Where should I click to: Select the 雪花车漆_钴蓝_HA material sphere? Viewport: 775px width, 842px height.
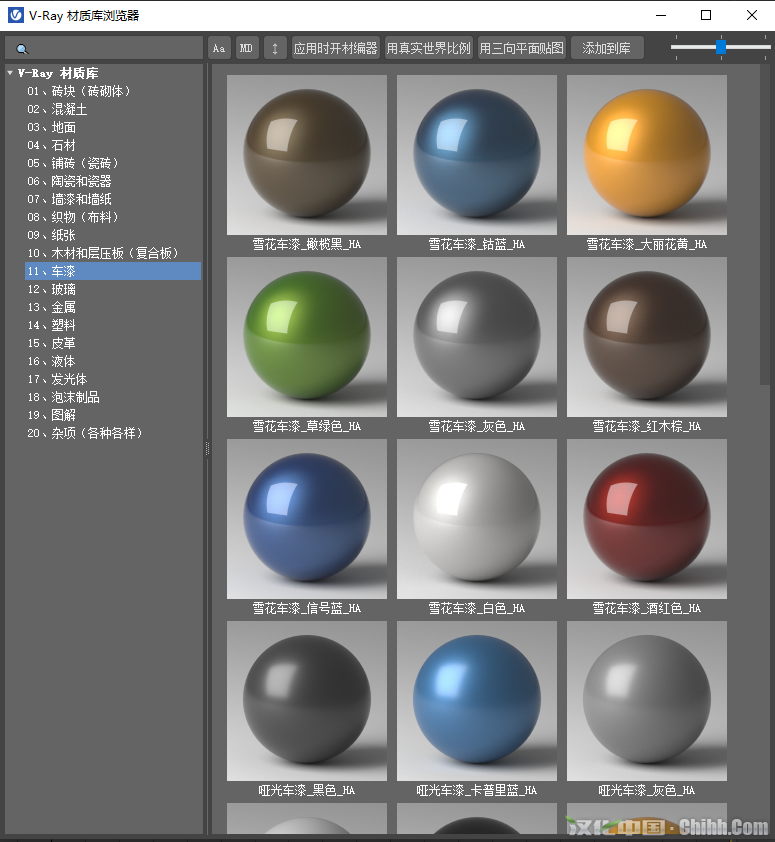click(476, 155)
